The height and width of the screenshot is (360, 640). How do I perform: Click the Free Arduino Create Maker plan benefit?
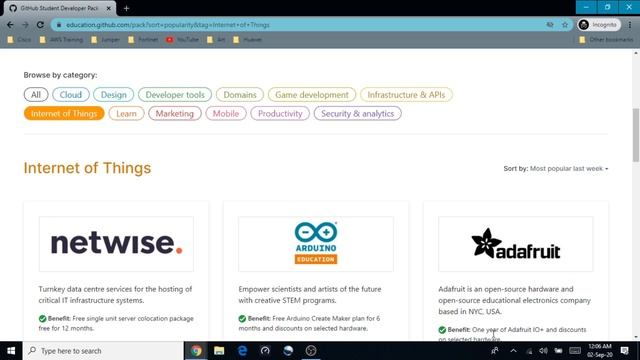coord(309,323)
